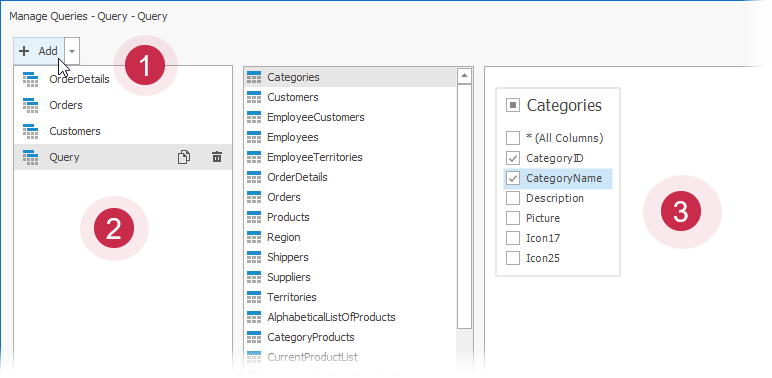Click the table icon beside Categories in the list
The width and height of the screenshot is (772, 378).
(x=254, y=77)
